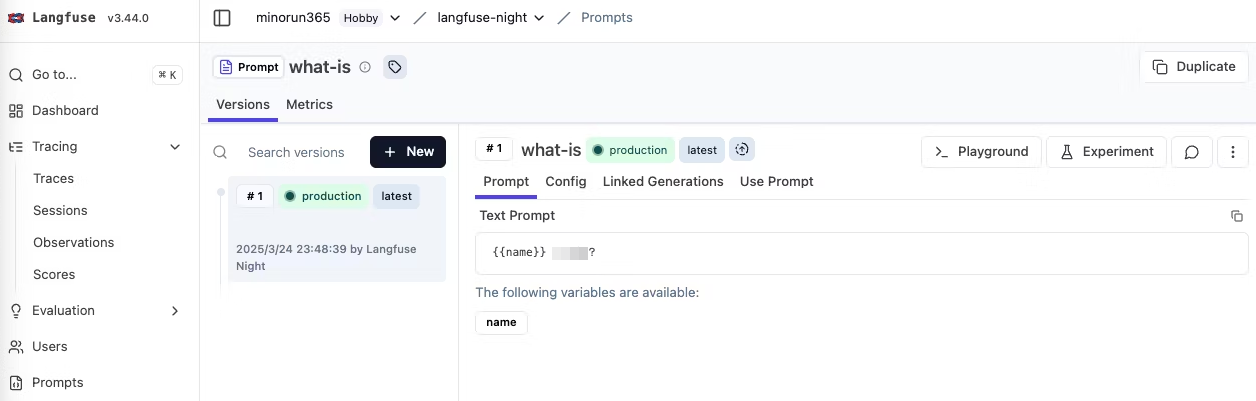Click the v3.44.0 version label
The image size is (1256, 401).
(127, 18)
